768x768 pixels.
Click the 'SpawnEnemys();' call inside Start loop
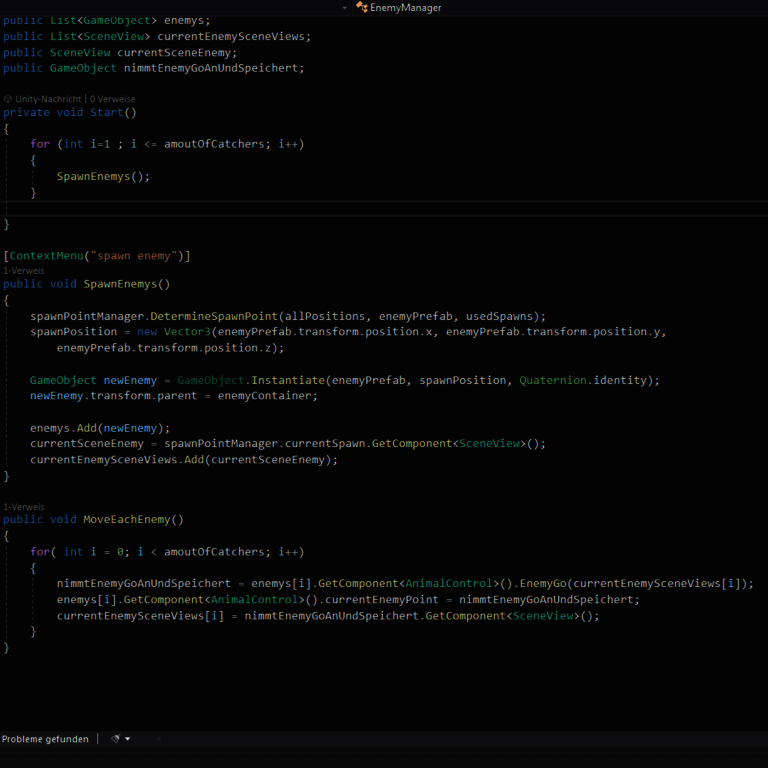coord(103,176)
